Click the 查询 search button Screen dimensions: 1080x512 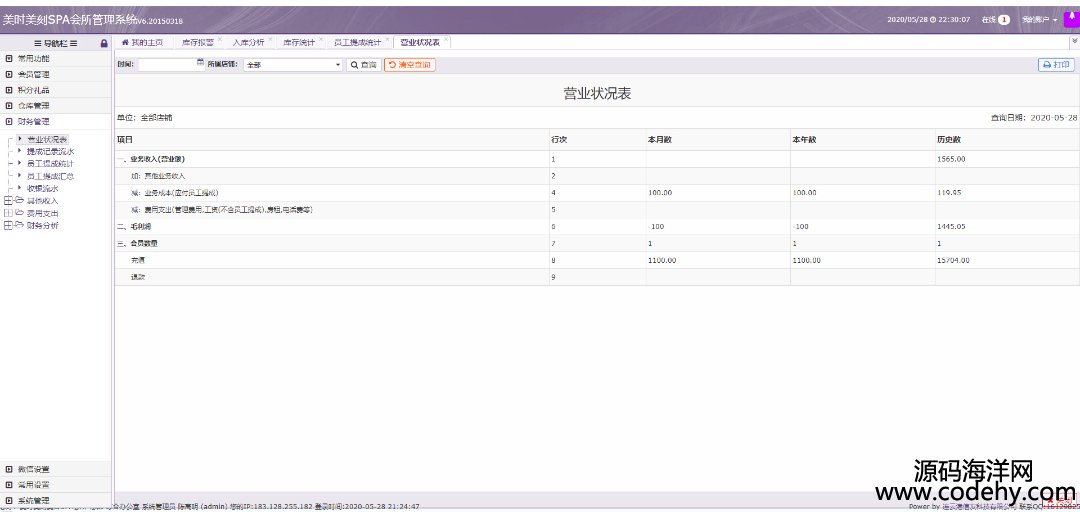tap(363, 64)
